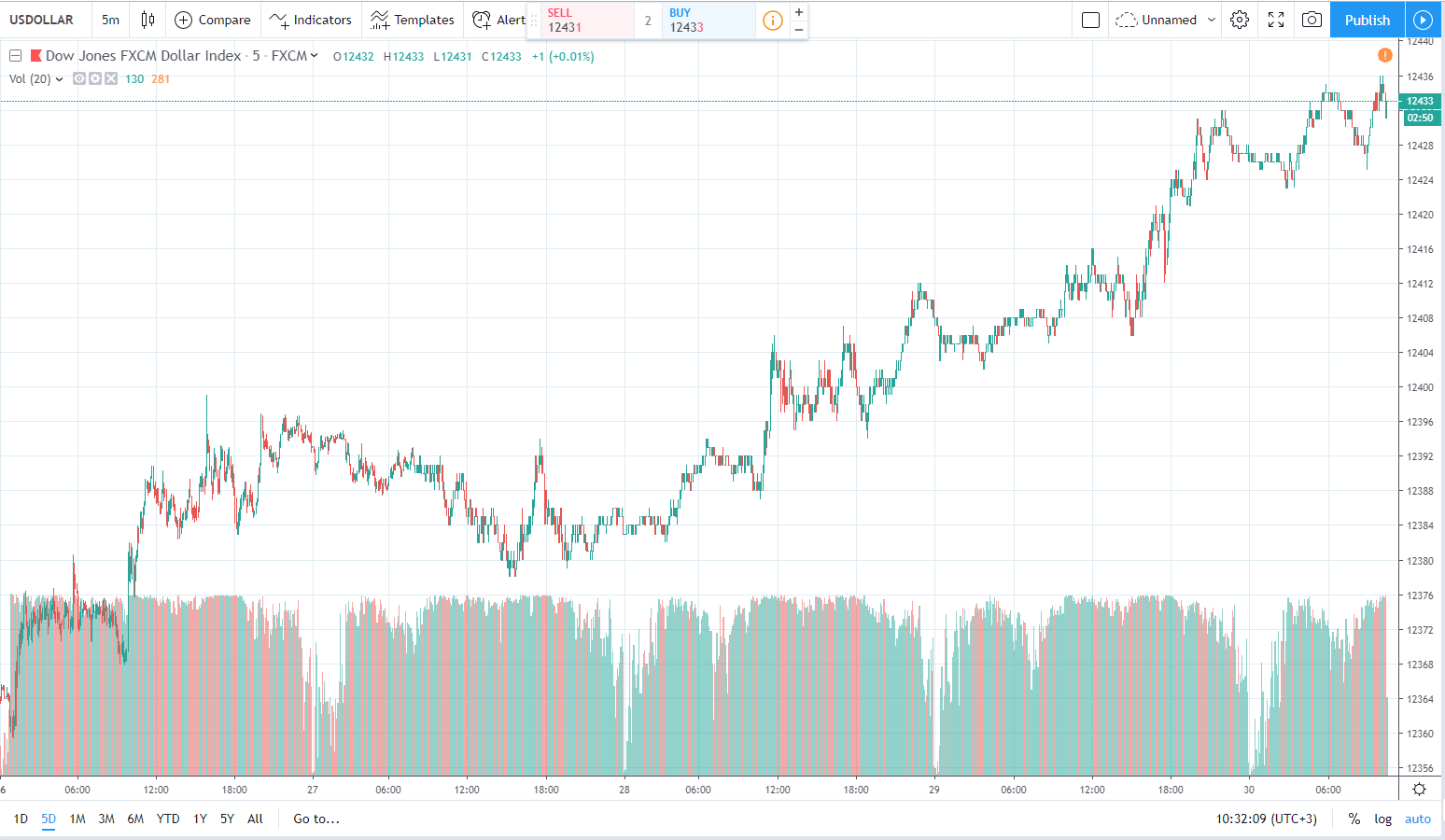Click the Go to... date button
The height and width of the screenshot is (840, 1445).
(x=316, y=819)
